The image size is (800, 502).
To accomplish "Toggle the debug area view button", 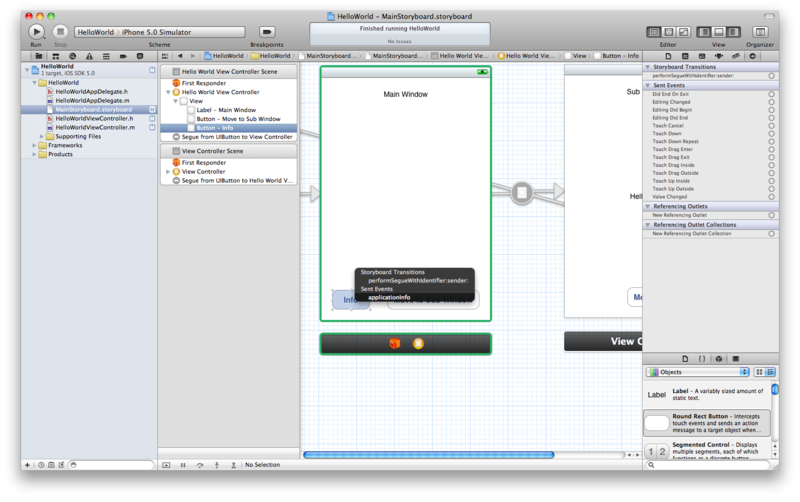I will click(x=719, y=32).
